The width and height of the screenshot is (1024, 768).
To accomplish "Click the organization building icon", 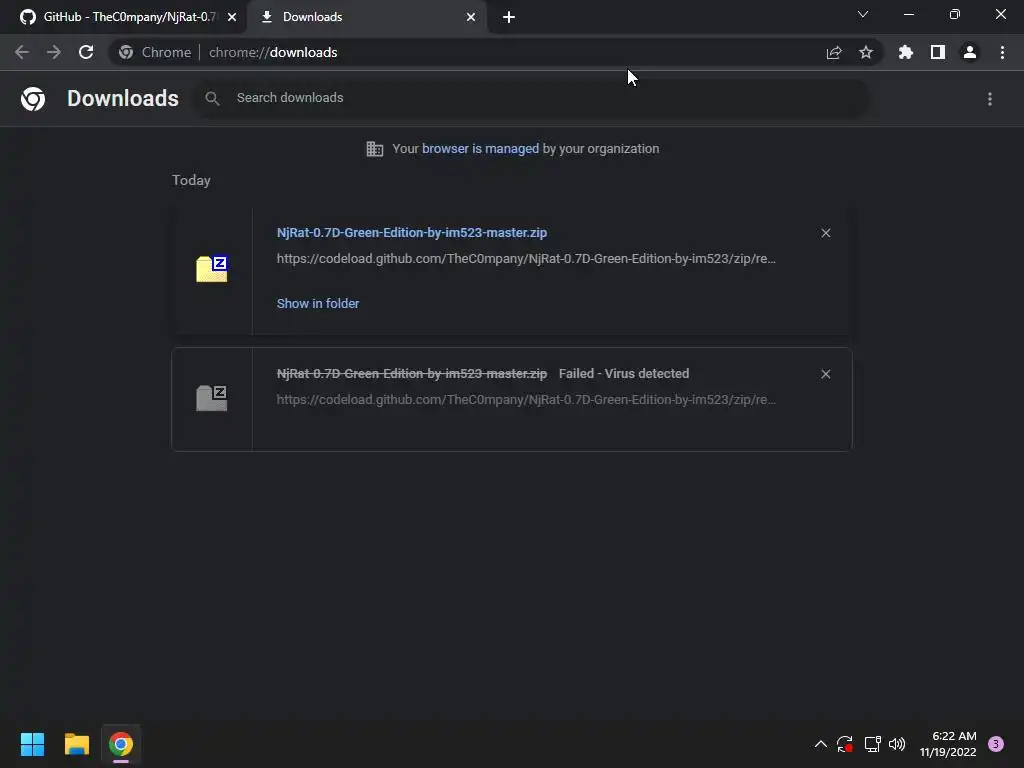I will [x=374, y=149].
